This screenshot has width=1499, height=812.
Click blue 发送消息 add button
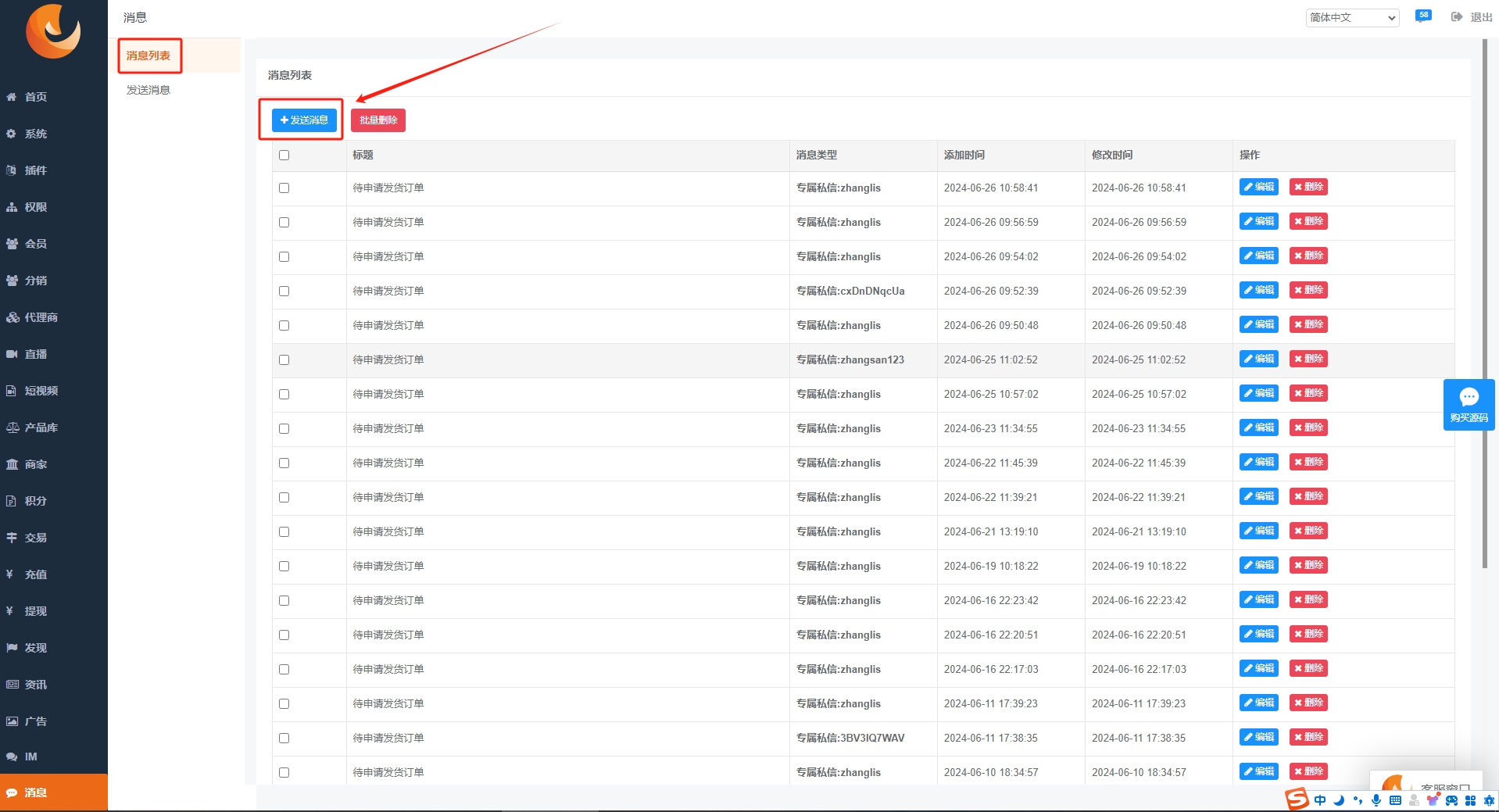click(x=304, y=120)
